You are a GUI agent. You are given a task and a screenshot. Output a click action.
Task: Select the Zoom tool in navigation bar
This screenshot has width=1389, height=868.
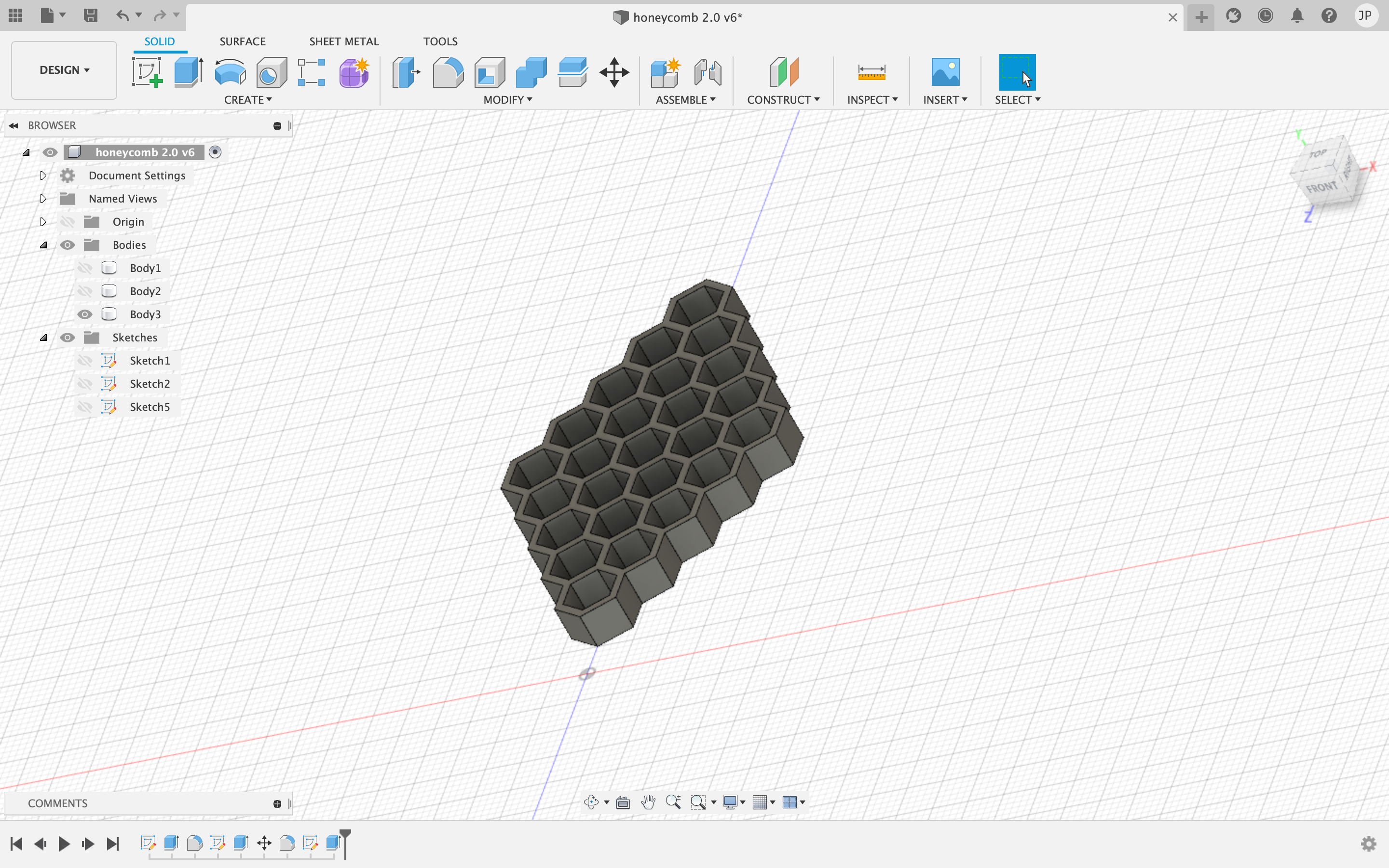click(673, 802)
